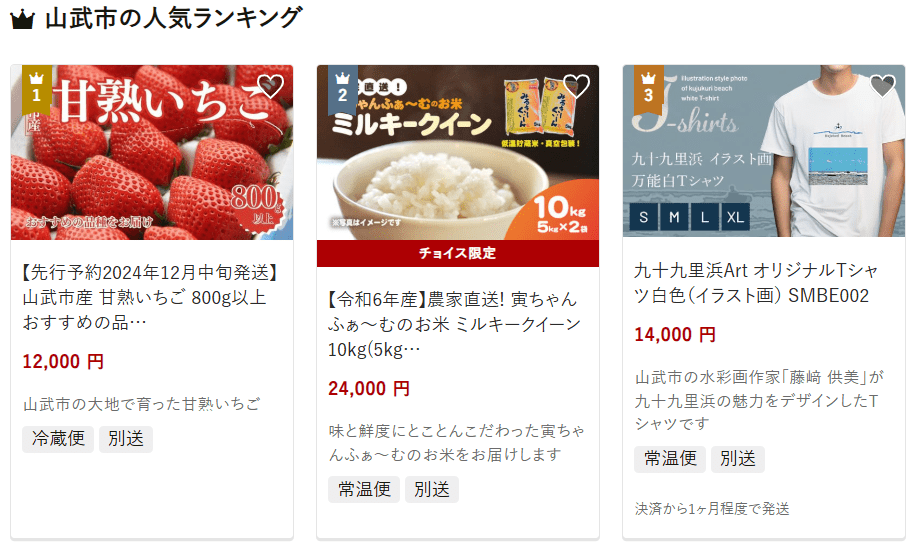Click the 山武市の人気ランキング heading

tap(174, 18)
